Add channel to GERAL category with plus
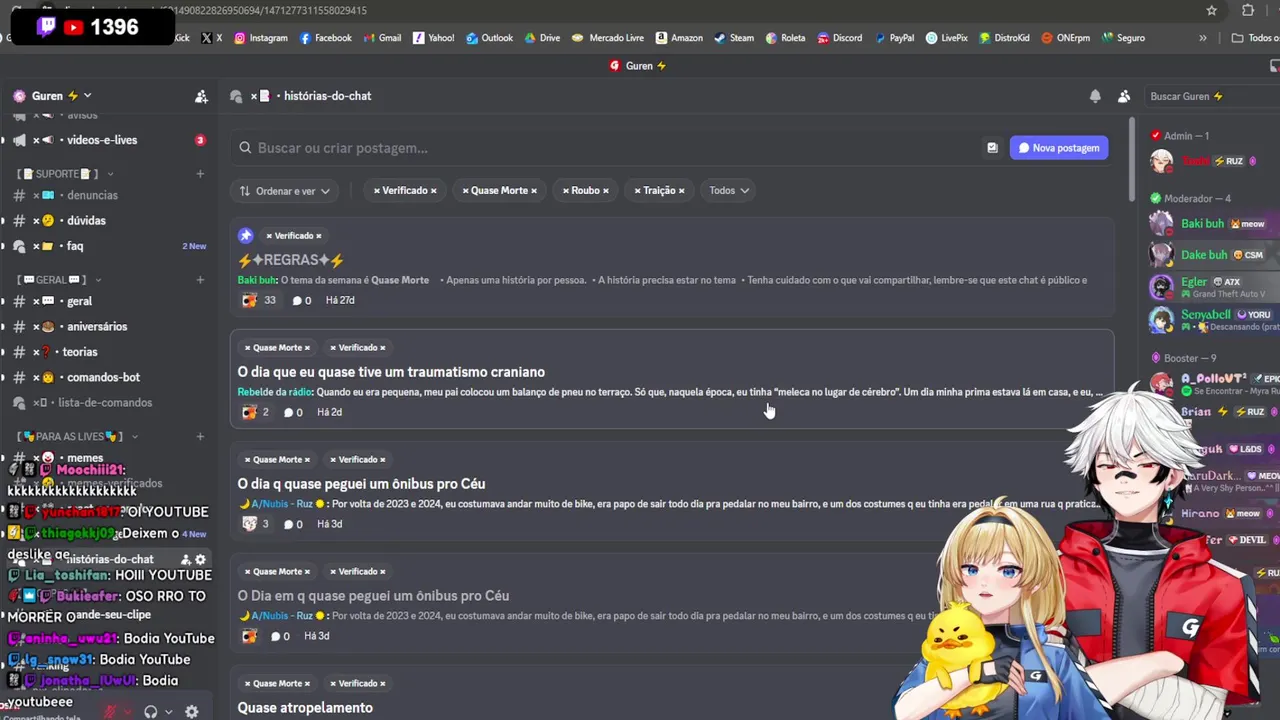The height and width of the screenshot is (720, 1280). [x=200, y=280]
